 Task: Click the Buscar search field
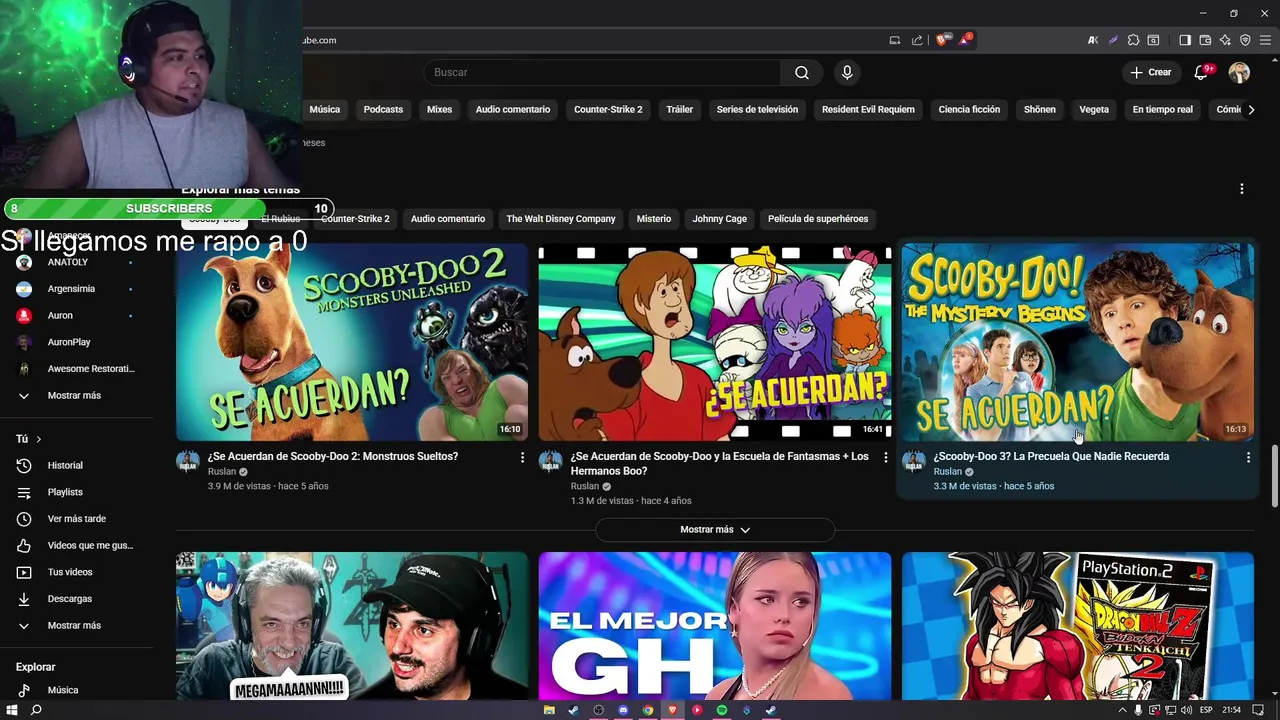[602, 72]
